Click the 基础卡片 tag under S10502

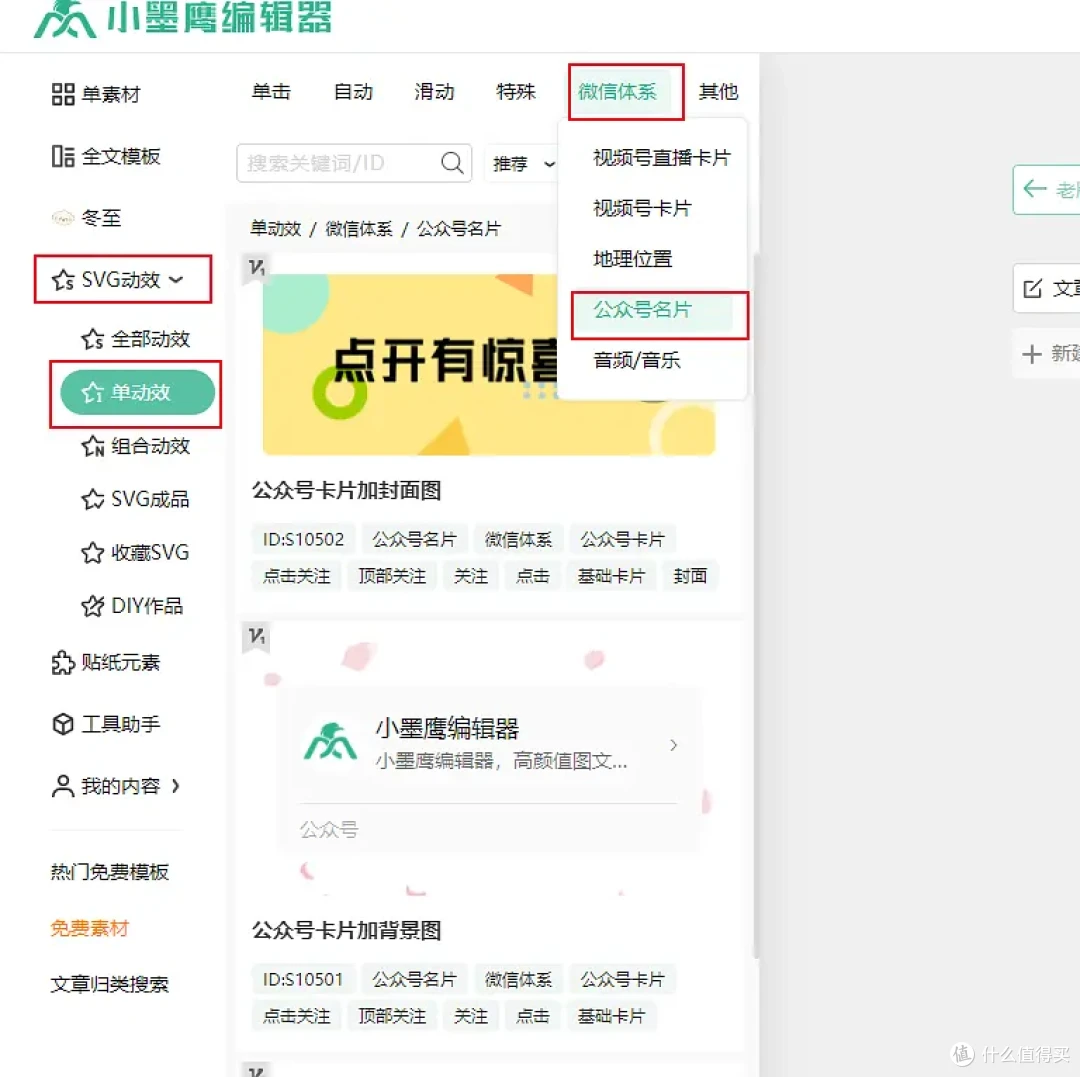pos(612,576)
